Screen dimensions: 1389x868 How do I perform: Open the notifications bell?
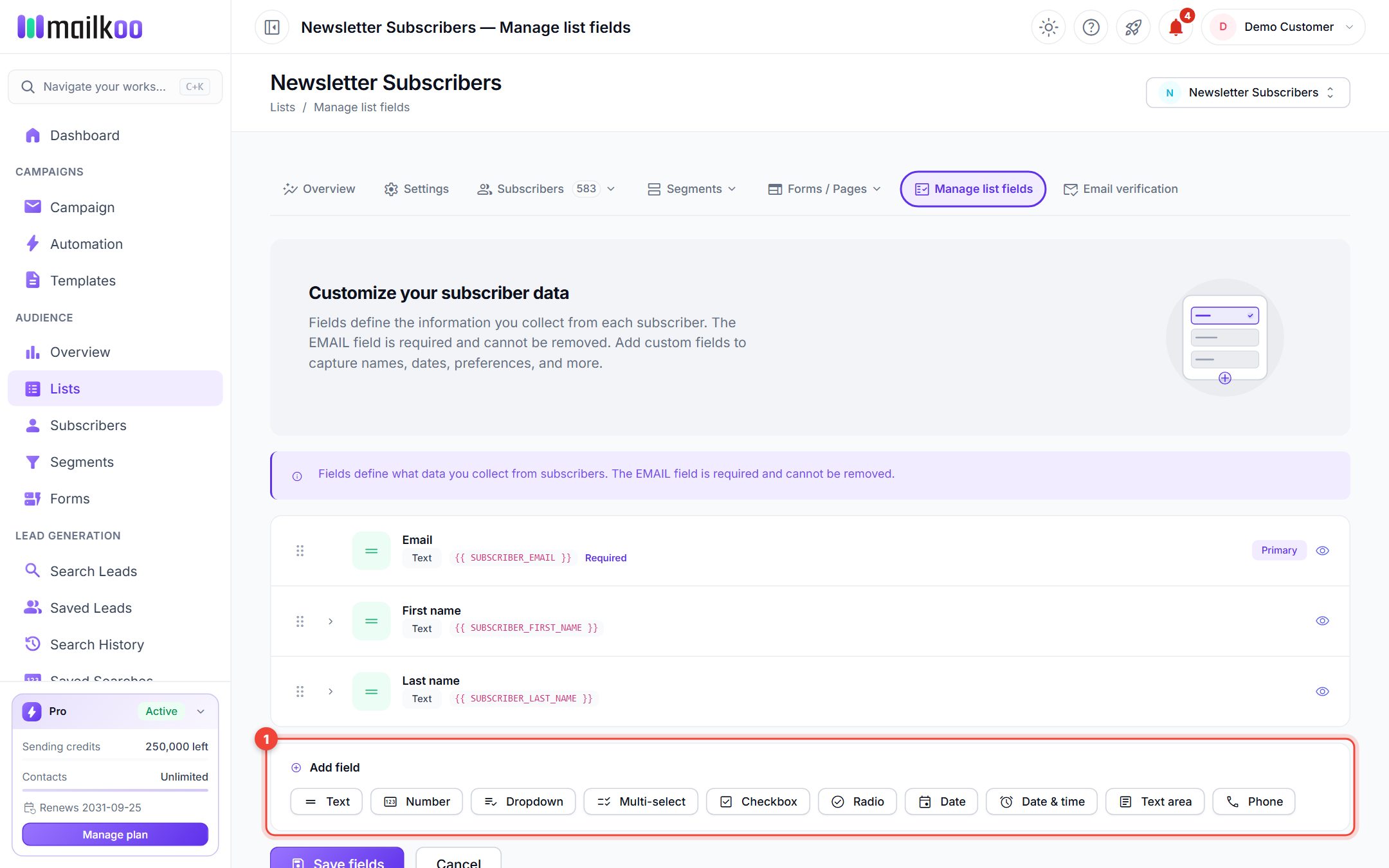[x=1176, y=27]
